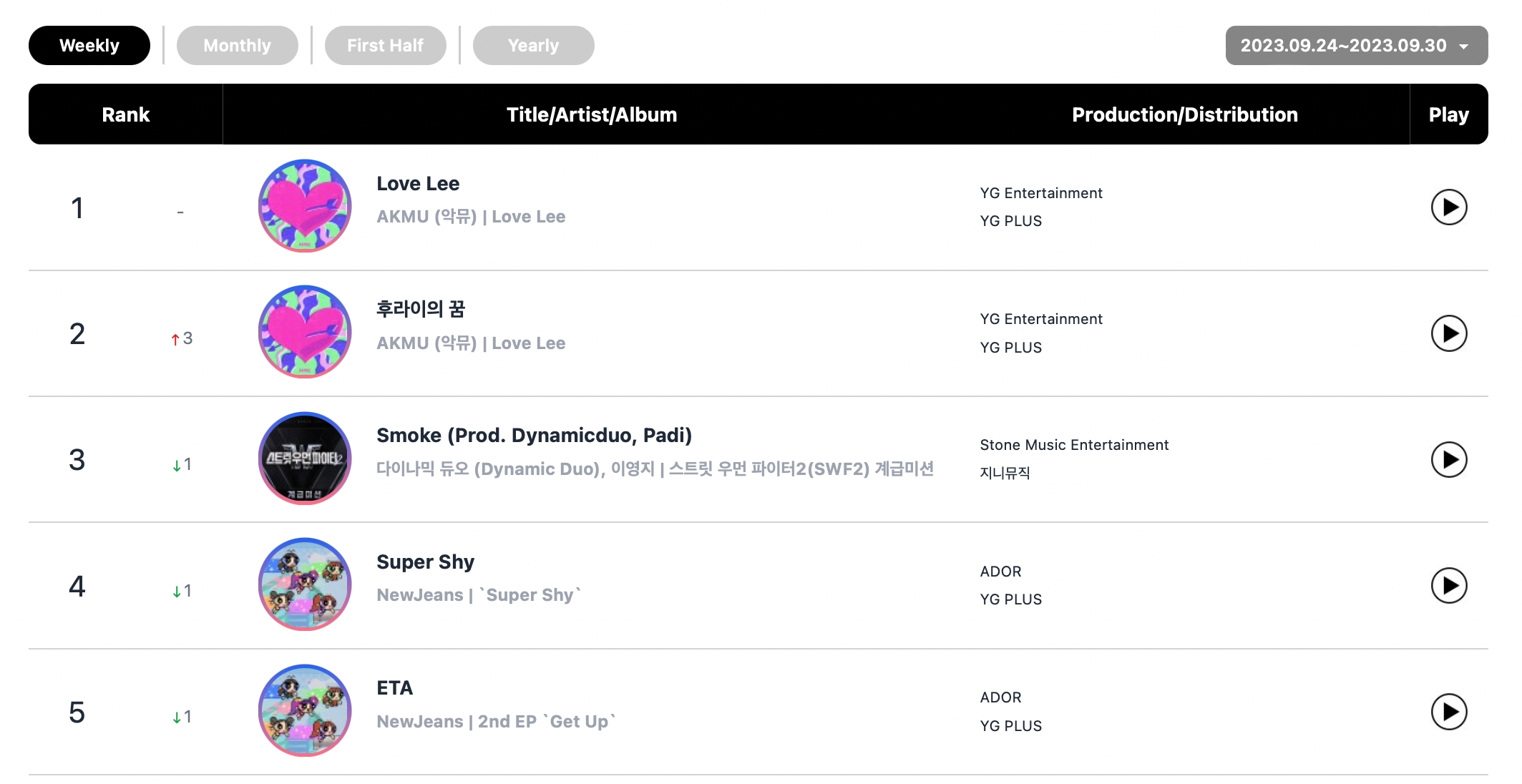Play Smoke (Prod. Dynamicduo, Padi)

1448,459
